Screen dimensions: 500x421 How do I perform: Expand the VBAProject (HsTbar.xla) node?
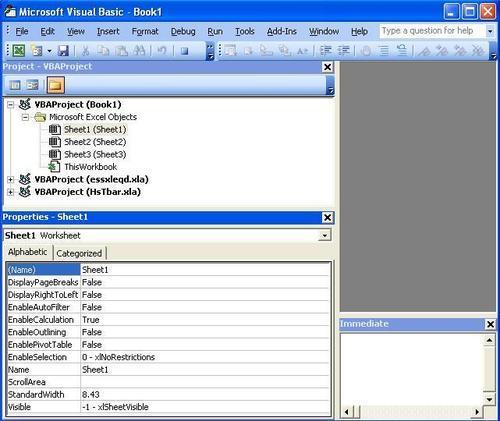(x=11, y=192)
